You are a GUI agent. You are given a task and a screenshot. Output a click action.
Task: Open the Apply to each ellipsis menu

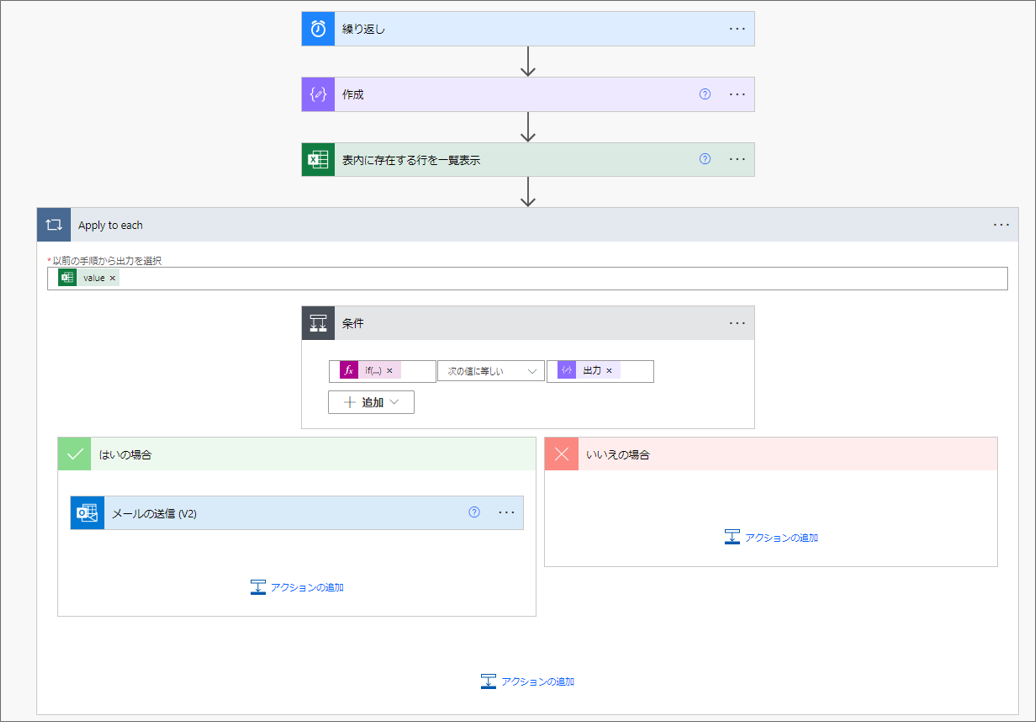1001,225
